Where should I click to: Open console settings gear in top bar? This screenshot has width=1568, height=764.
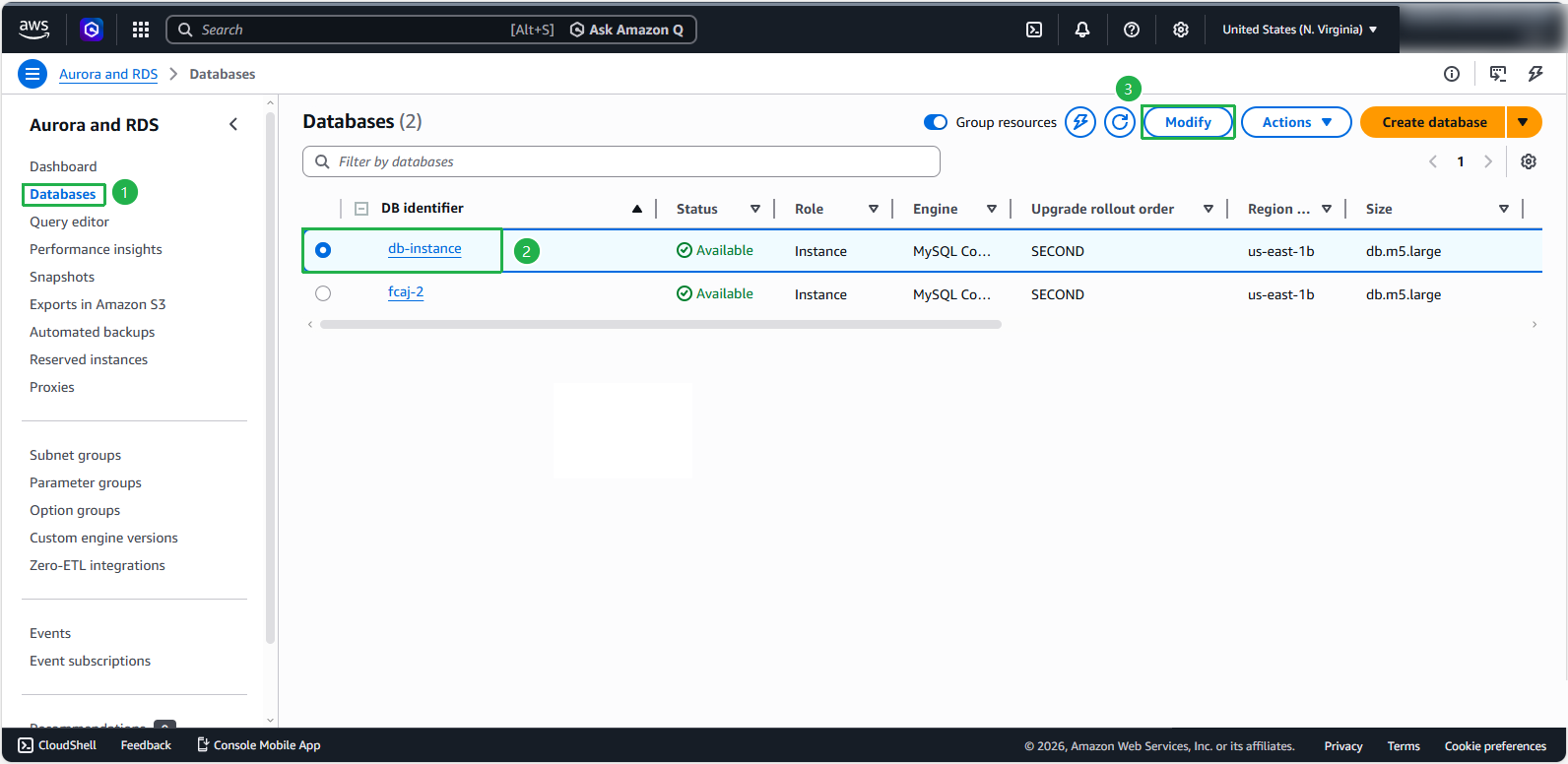pos(1181,30)
